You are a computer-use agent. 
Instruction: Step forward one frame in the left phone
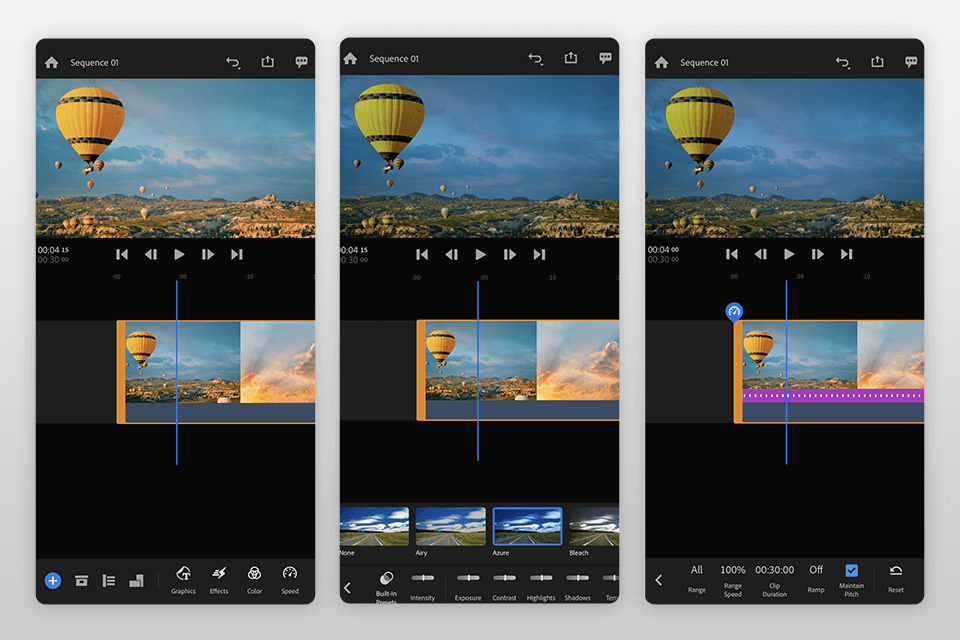[x=208, y=254]
